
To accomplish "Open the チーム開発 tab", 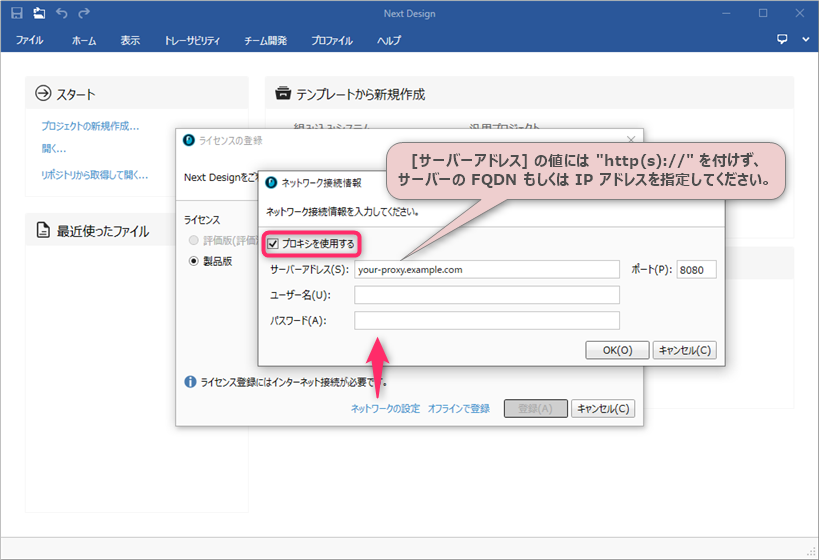I will click(x=265, y=40).
